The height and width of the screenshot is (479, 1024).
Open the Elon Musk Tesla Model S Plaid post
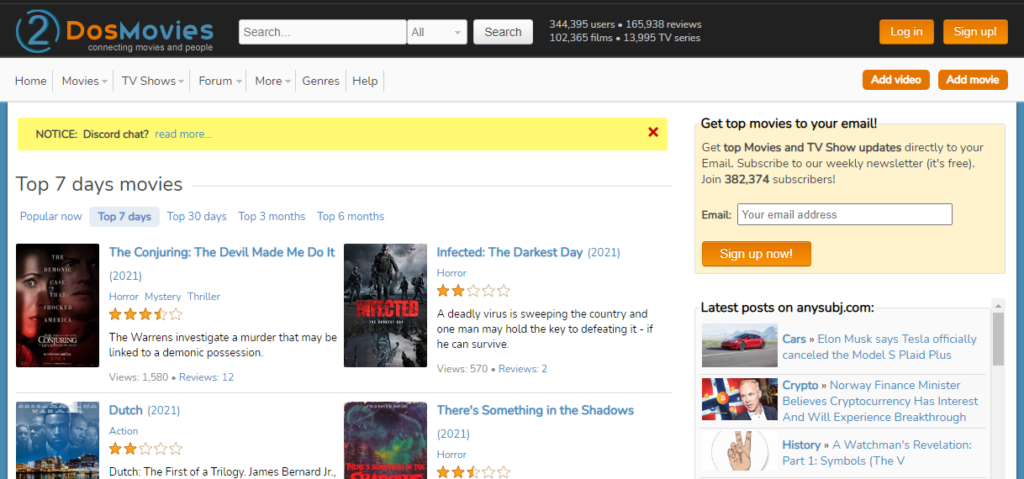pyautogui.click(x=880, y=348)
